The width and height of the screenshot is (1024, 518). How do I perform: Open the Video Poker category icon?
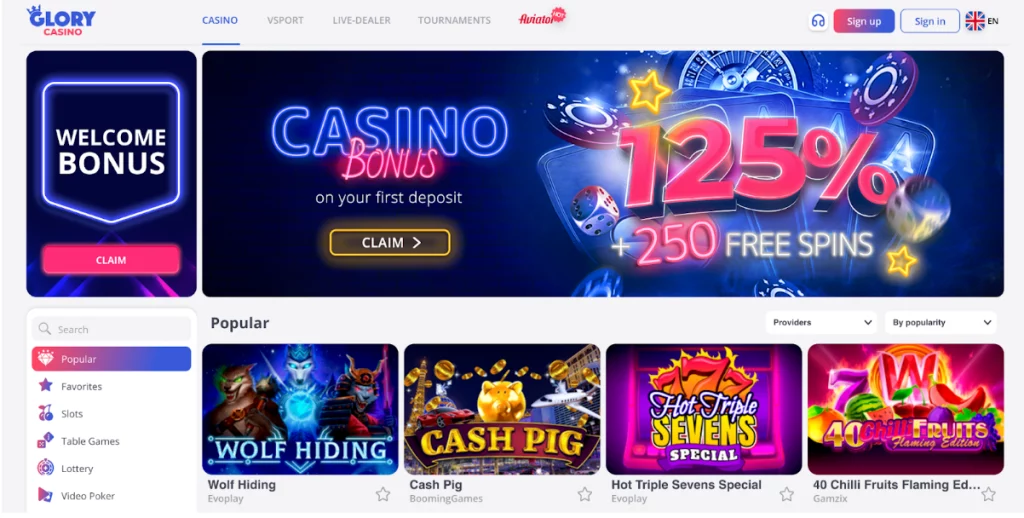pyautogui.click(x=45, y=496)
